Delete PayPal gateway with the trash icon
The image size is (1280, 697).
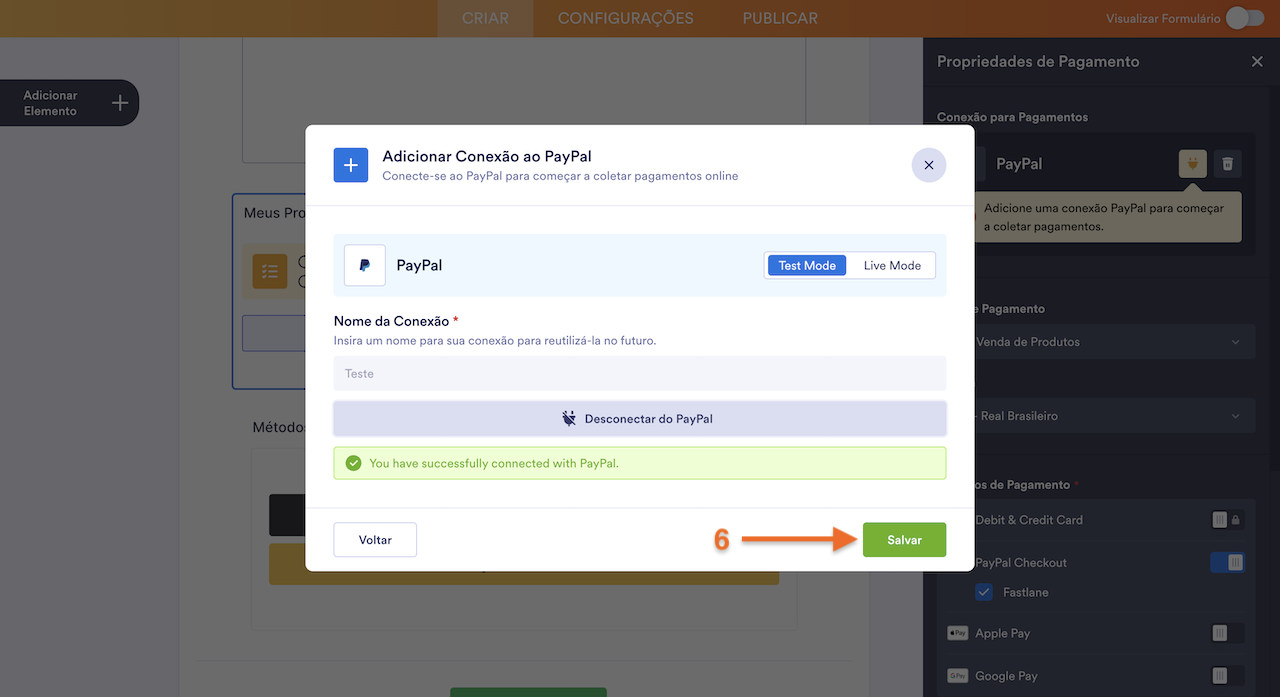(1228, 164)
